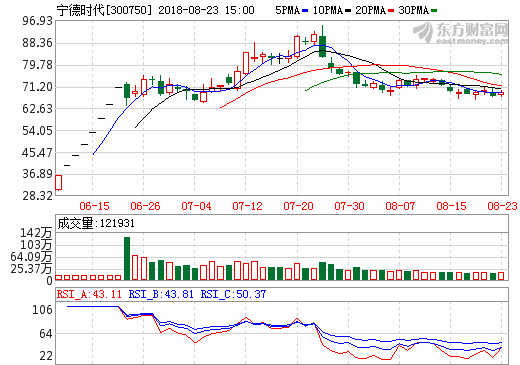Click the 64 RSI axis value
The image size is (520, 365).
[46, 334]
